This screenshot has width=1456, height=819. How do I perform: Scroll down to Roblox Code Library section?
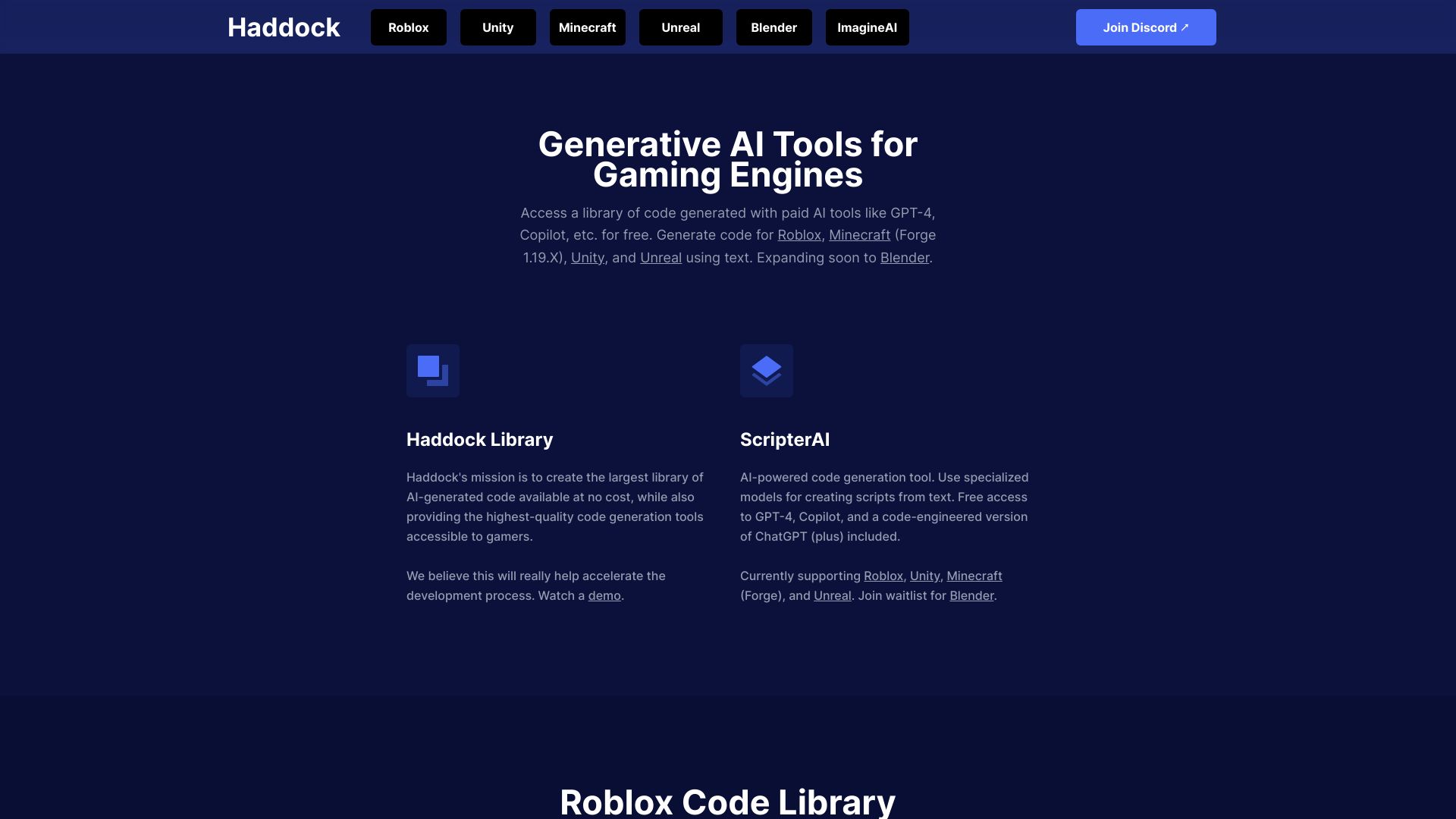click(x=727, y=799)
